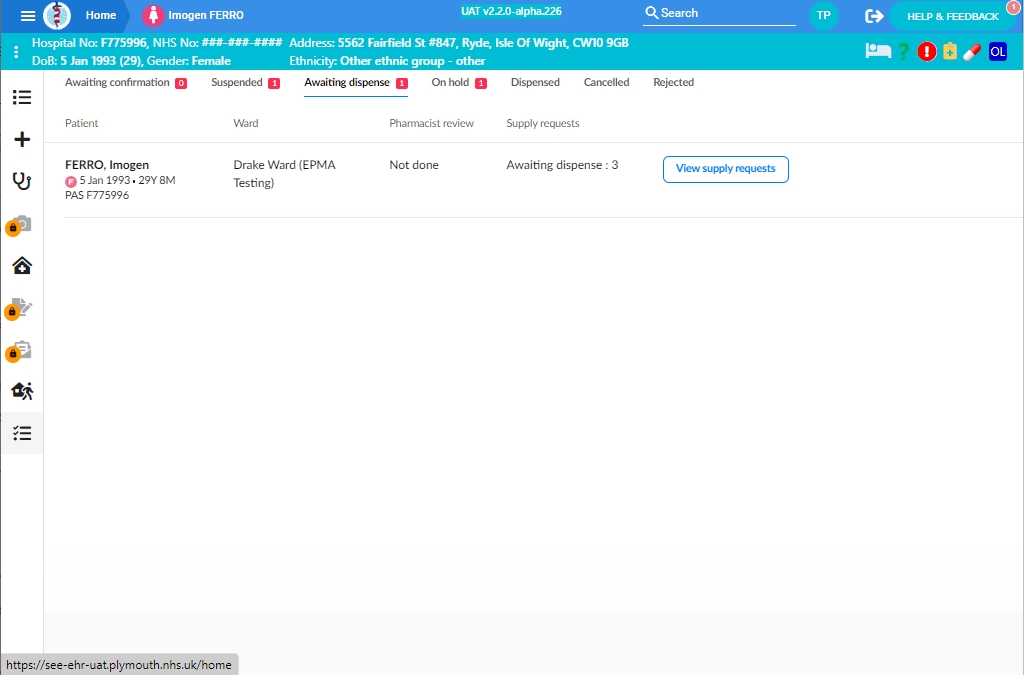Open the Rejected tab

click(x=673, y=82)
